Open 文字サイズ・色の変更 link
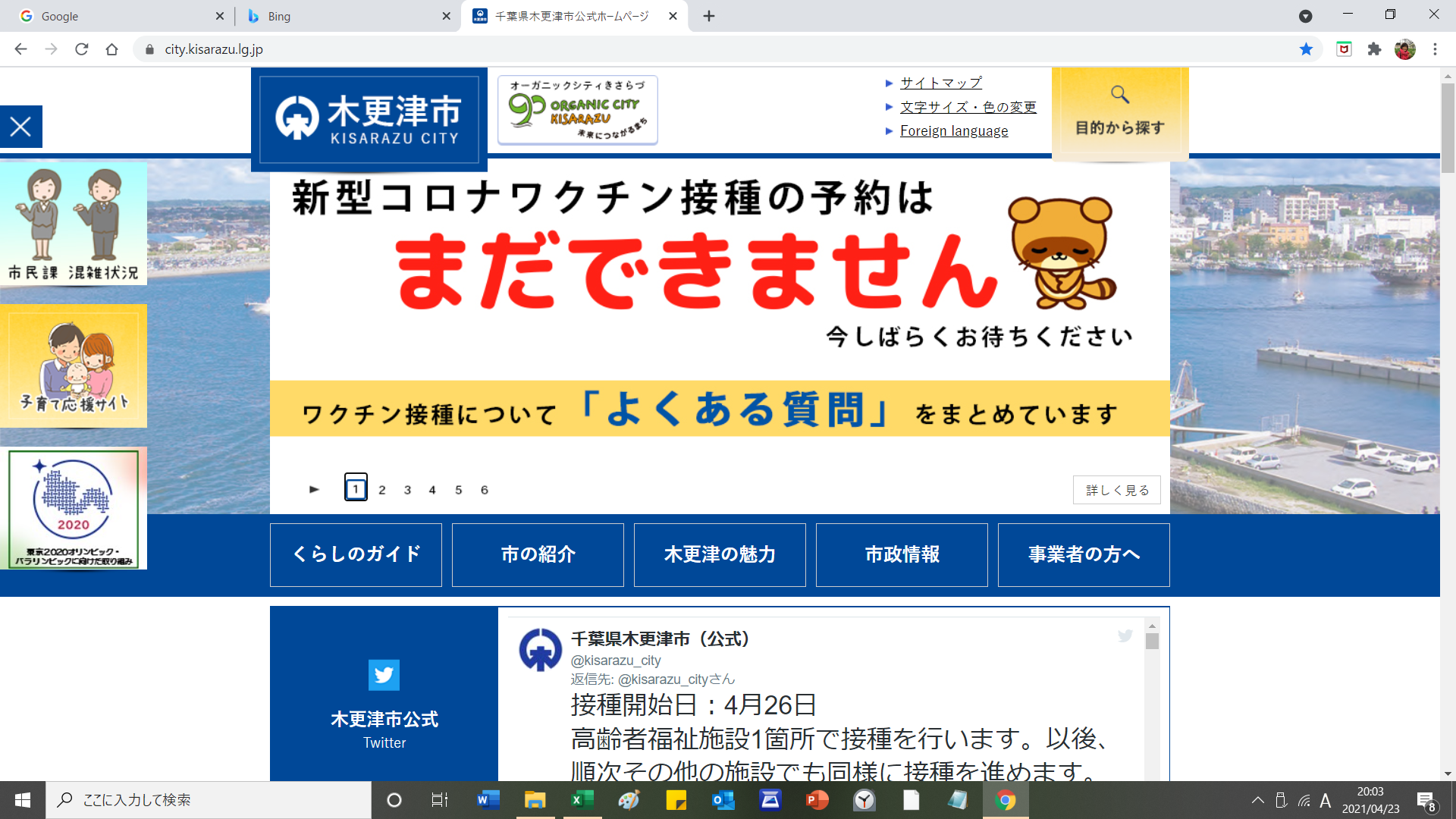Screen dimensions: 1456x819 (x=968, y=107)
